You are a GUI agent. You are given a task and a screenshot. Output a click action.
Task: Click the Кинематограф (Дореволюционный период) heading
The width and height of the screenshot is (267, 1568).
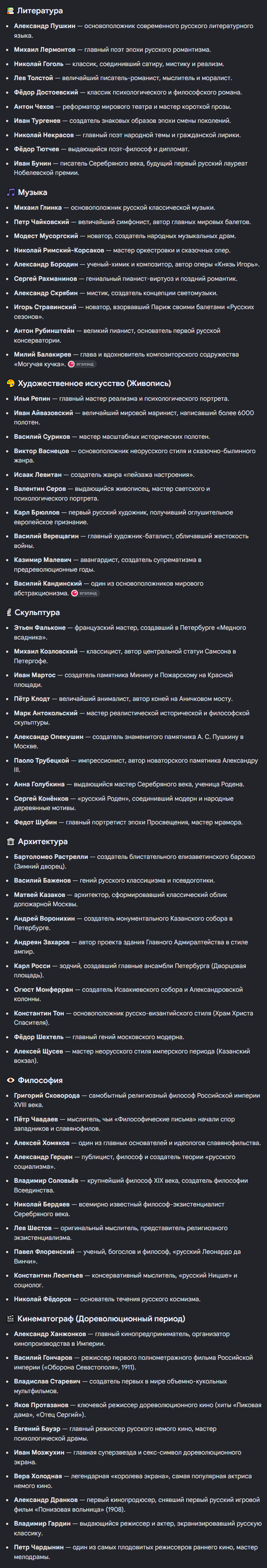pos(101,1318)
